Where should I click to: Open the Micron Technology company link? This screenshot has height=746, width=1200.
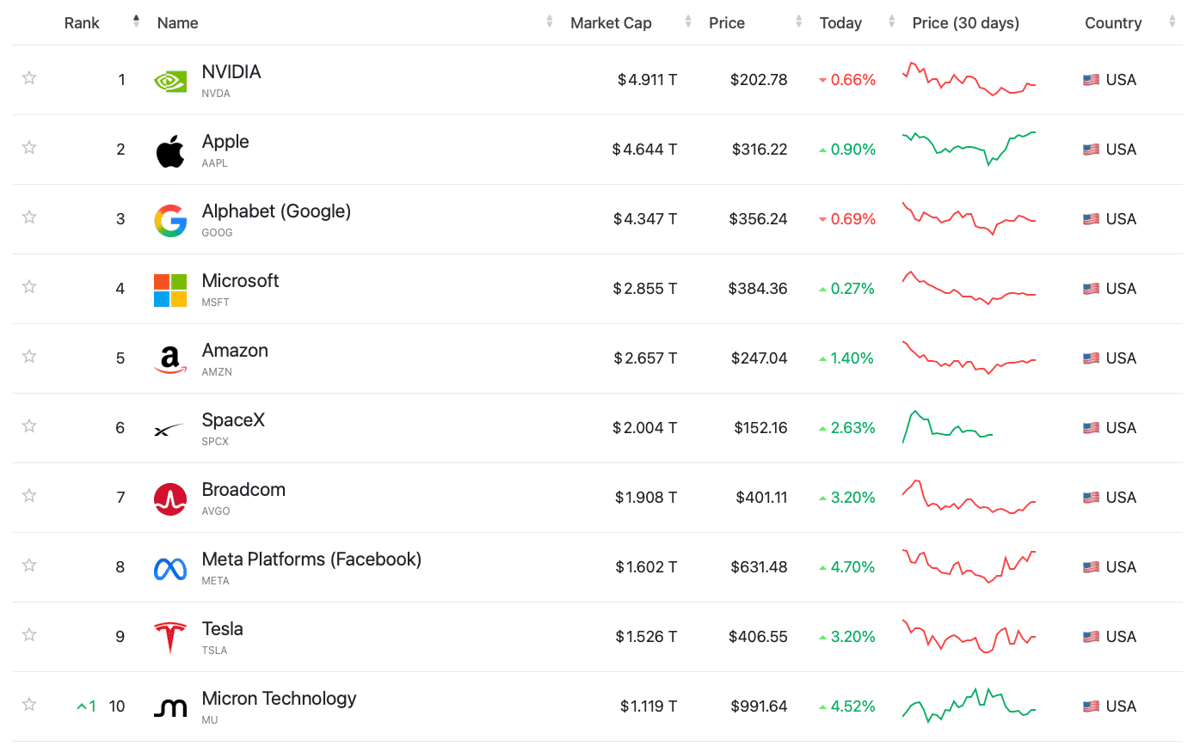tap(279, 699)
